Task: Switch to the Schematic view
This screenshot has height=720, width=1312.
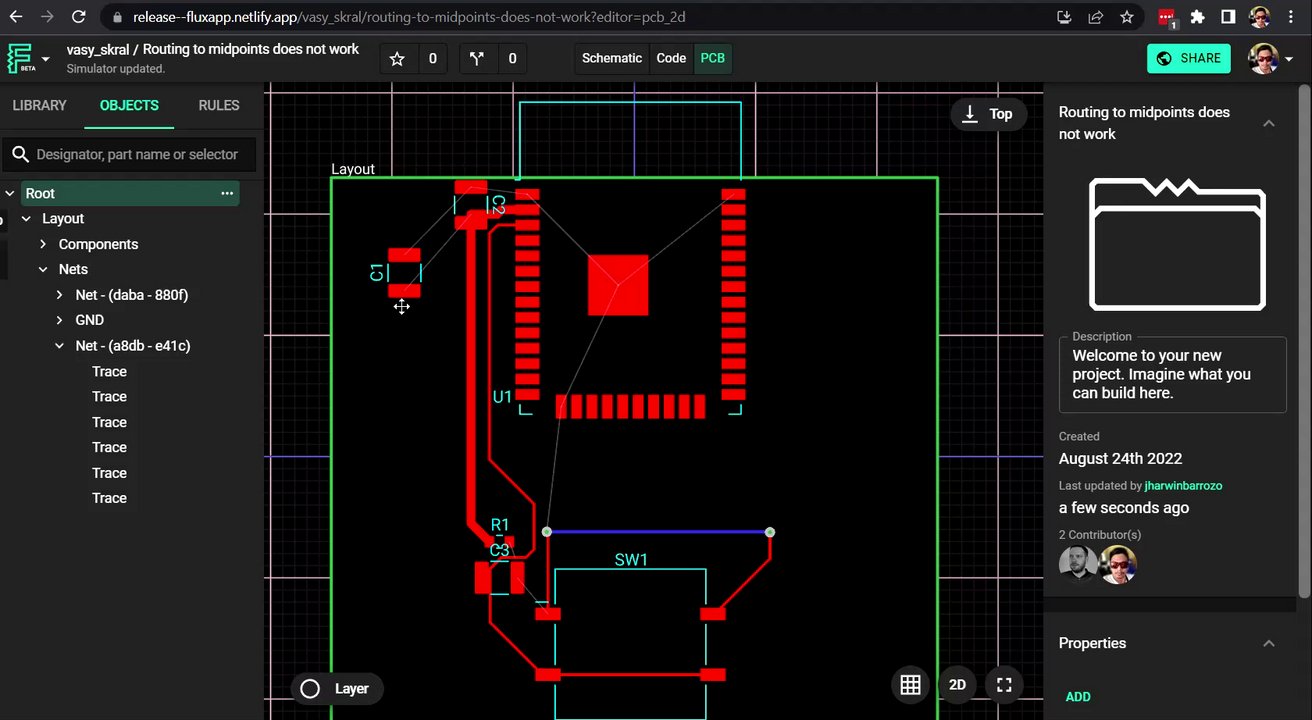Action: coord(611,58)
